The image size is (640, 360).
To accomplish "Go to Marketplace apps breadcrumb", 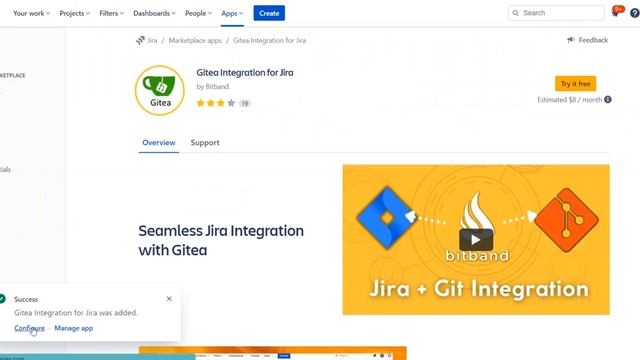I will pyautogui.click(x=195, y=40).
